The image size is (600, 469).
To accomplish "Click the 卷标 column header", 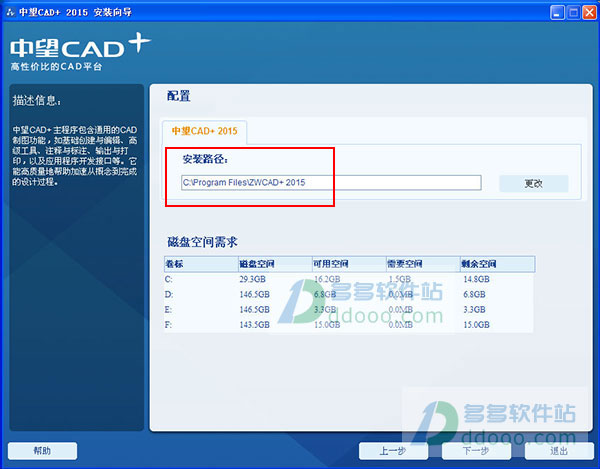I will 201,264.
